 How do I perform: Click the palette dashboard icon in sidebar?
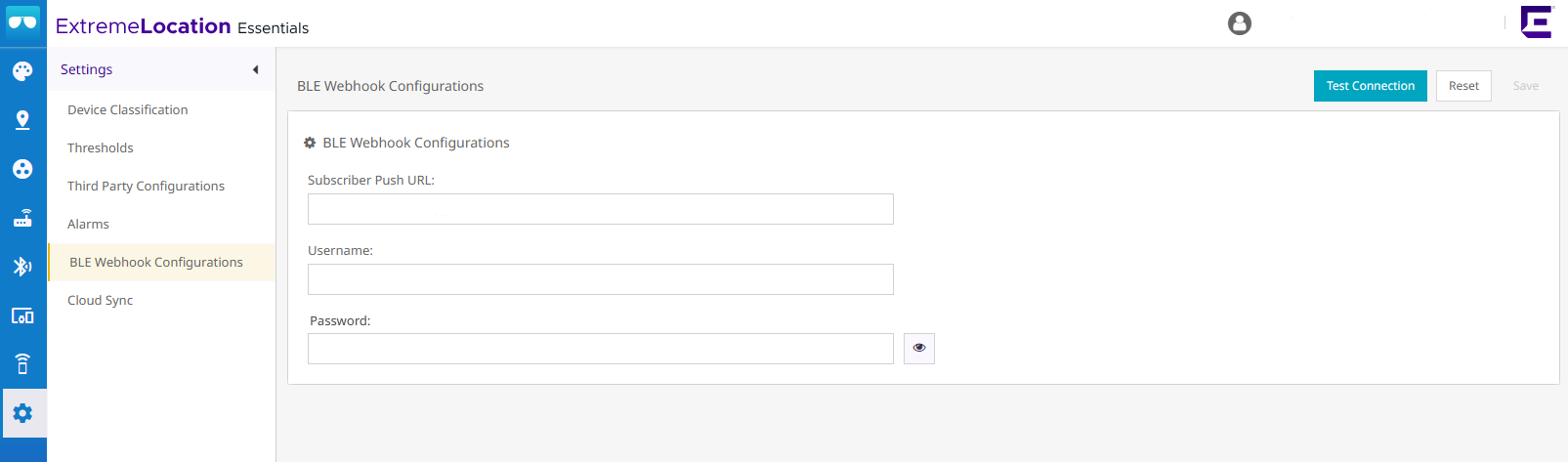[22, 71]
